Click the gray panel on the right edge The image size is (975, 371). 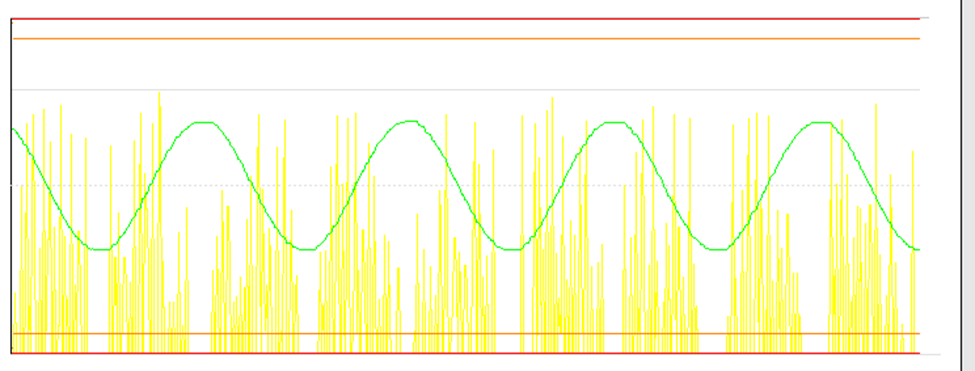point(968,185)
